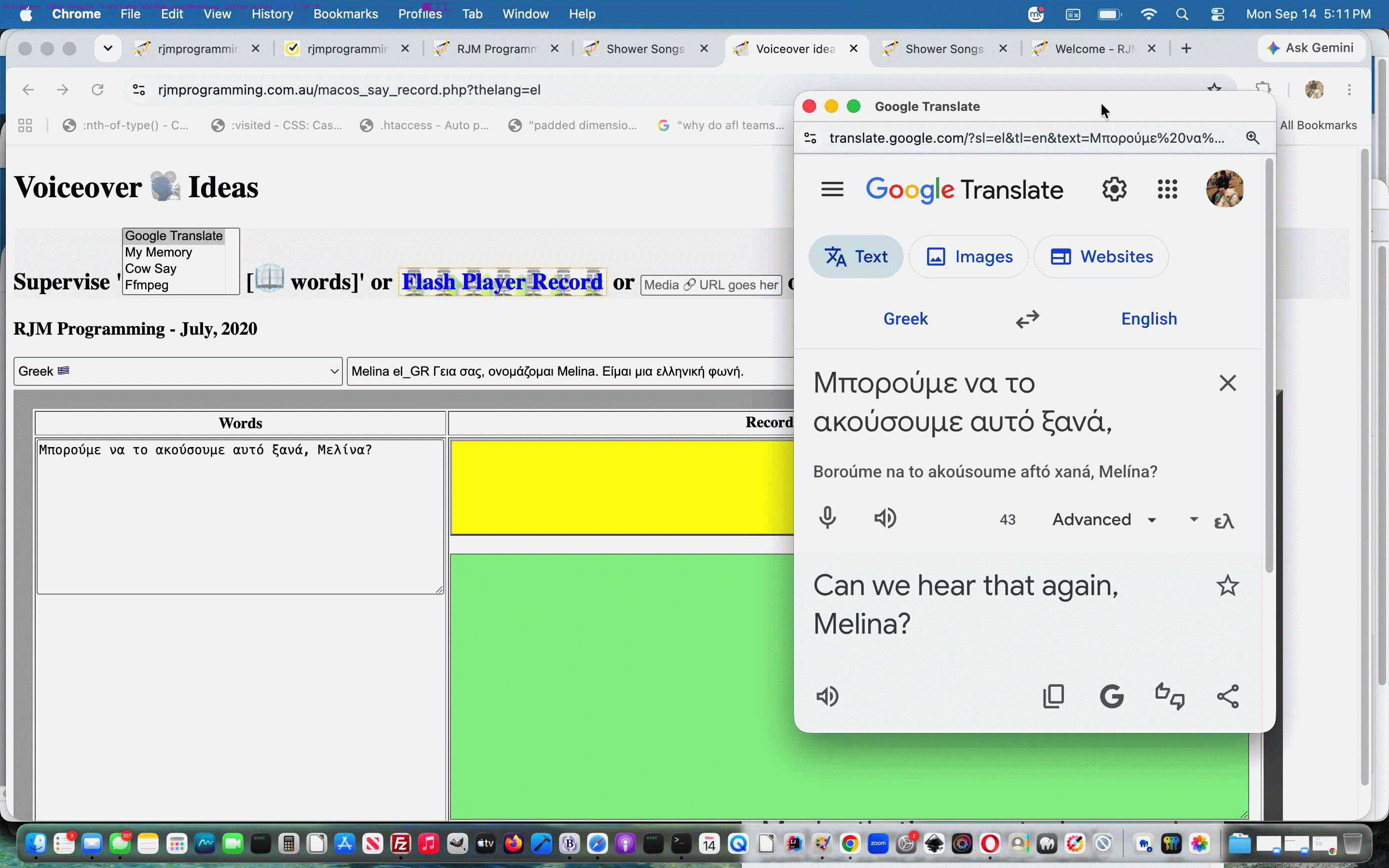Open Google account avatar in Translate window

click(1225, 188)
